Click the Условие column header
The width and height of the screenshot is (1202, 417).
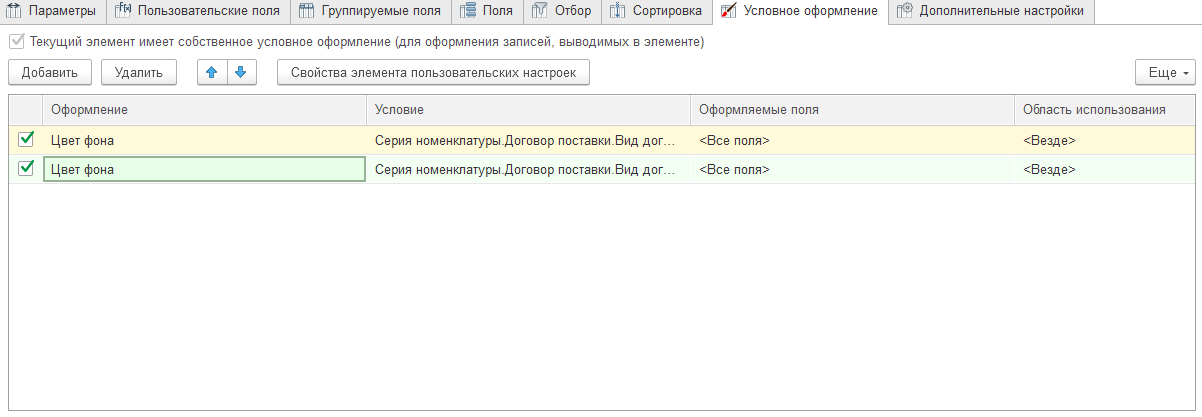pyautogui.click(x=529, y=110)
